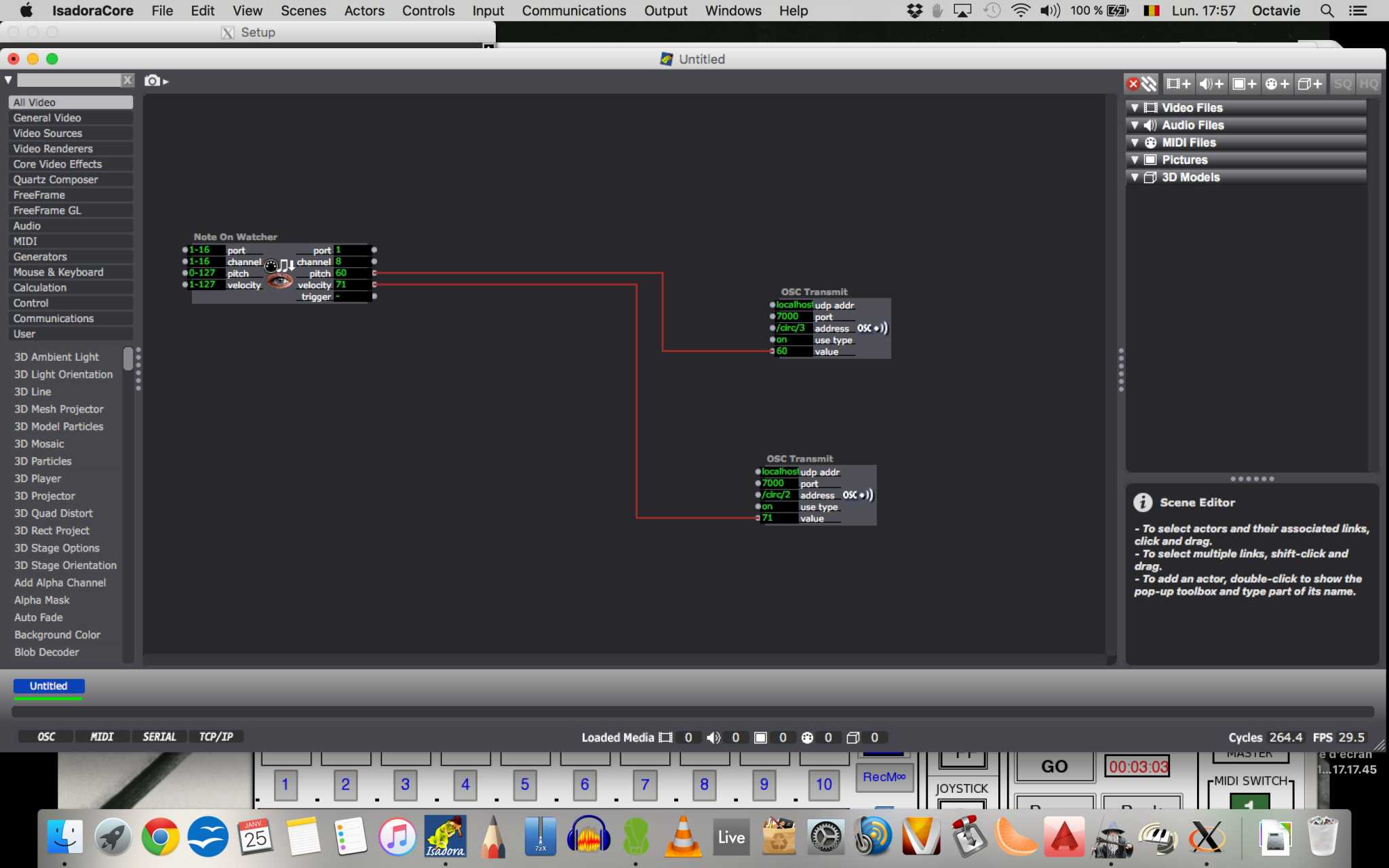The height and width of the screenshot is (868, 1389).
Task: Click the camera snapshot icon
Action: (153, 81)
